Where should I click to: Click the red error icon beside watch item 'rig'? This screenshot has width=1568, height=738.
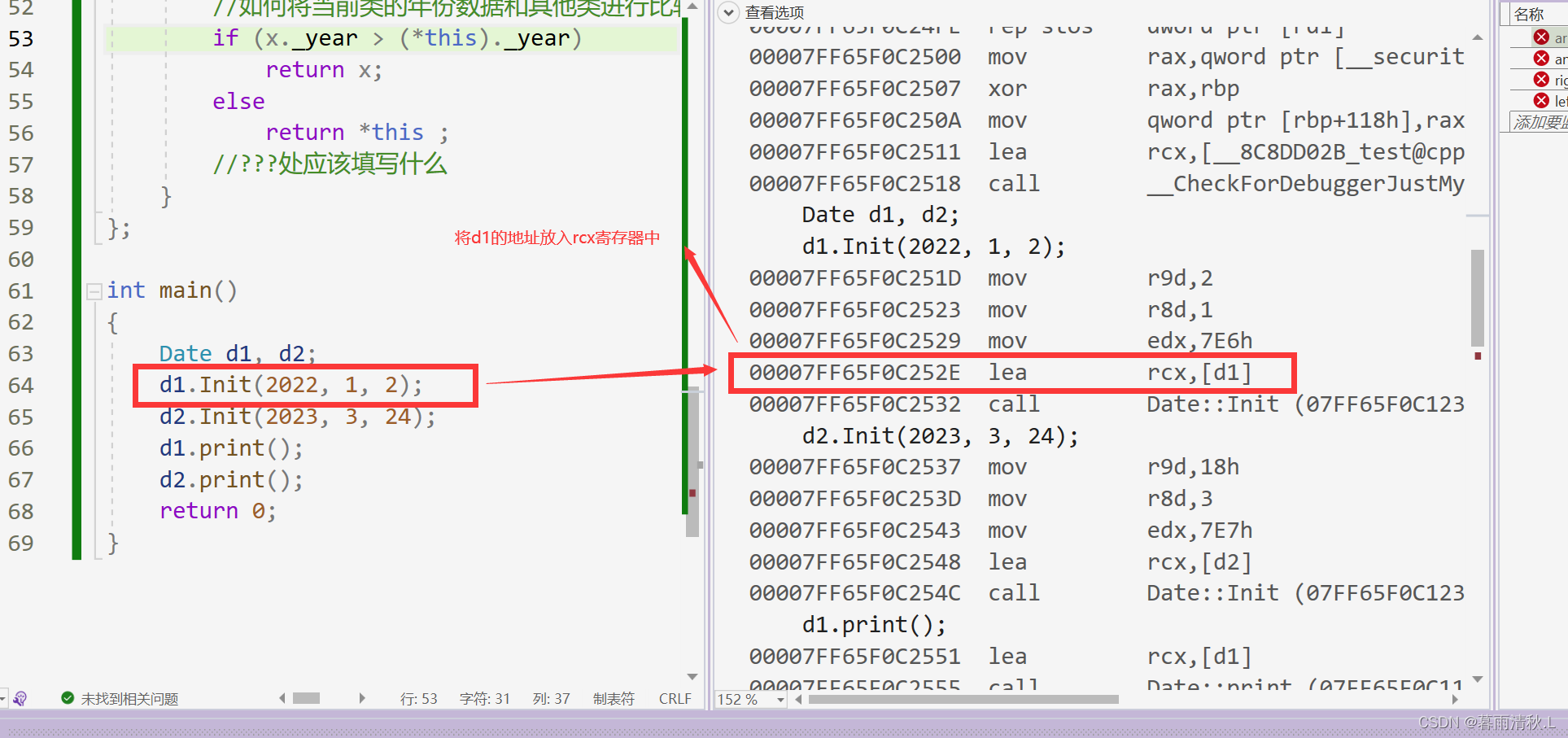(x=1541, y=79)
